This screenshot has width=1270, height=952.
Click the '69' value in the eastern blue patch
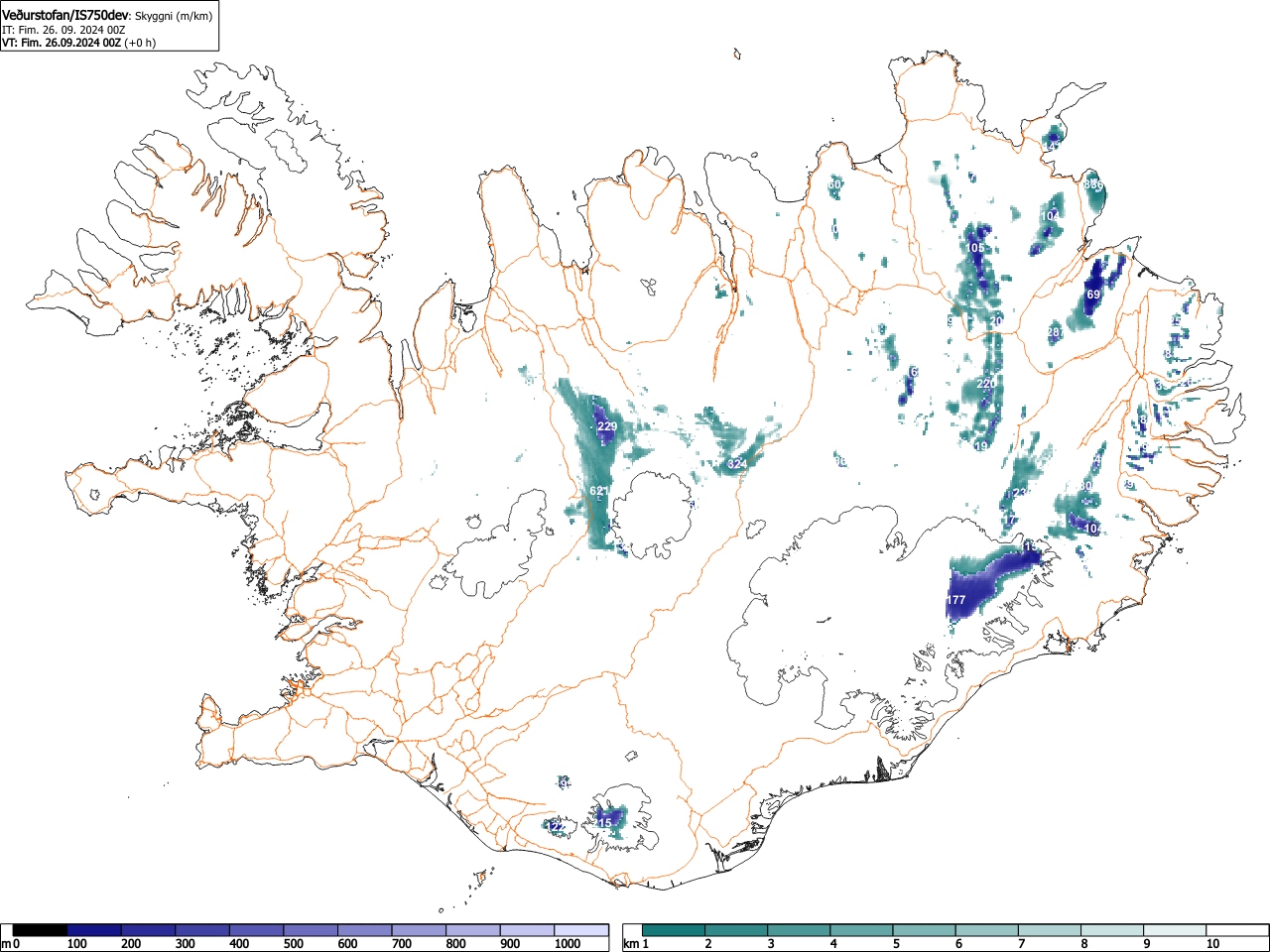point(1093,295)
